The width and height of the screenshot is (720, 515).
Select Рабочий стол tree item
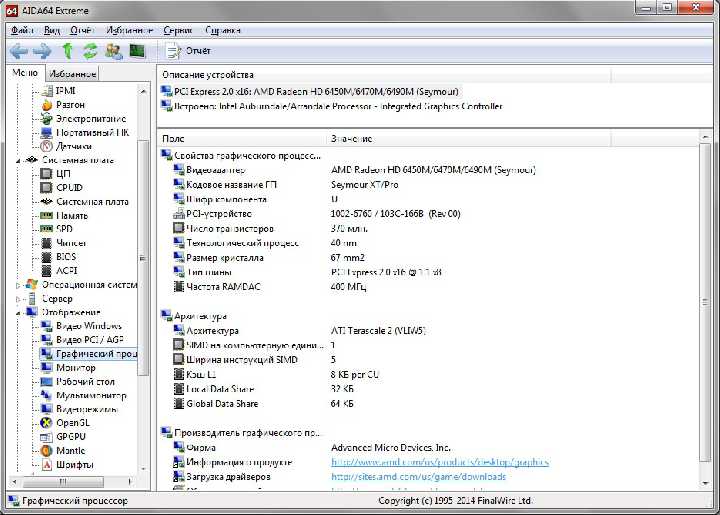point(78,381)
